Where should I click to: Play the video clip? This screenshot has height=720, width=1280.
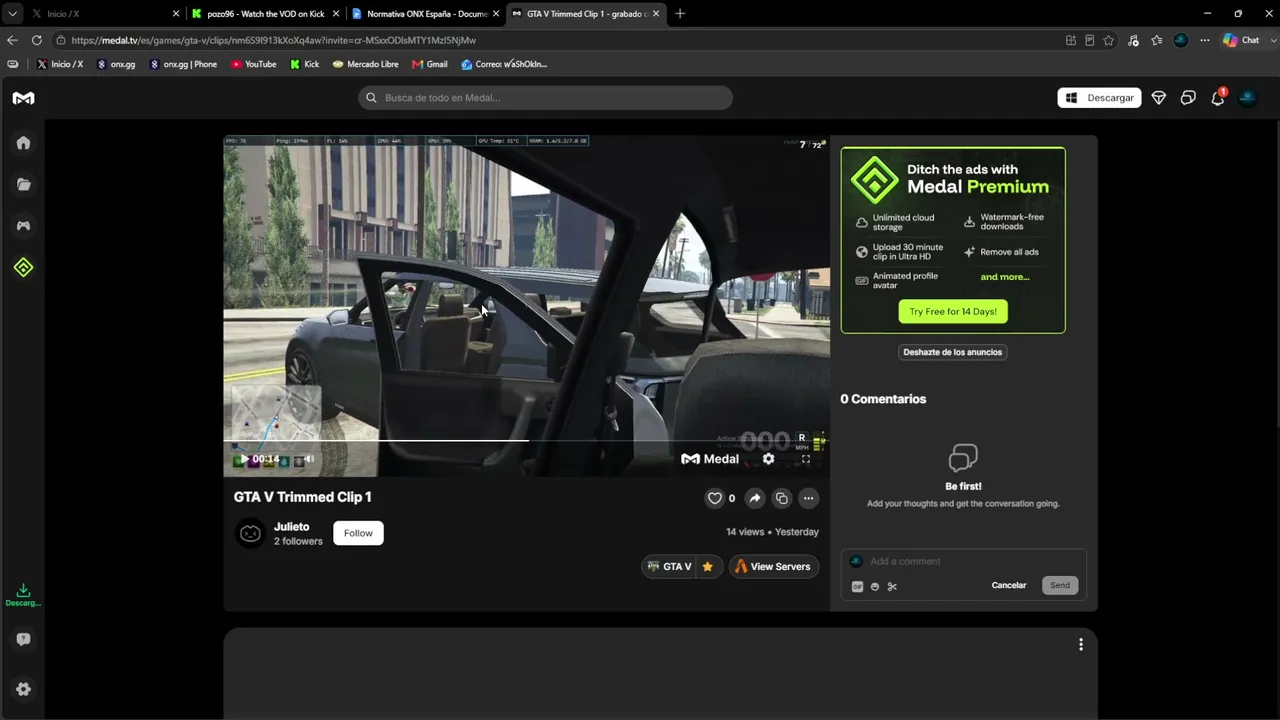(244, 459)
